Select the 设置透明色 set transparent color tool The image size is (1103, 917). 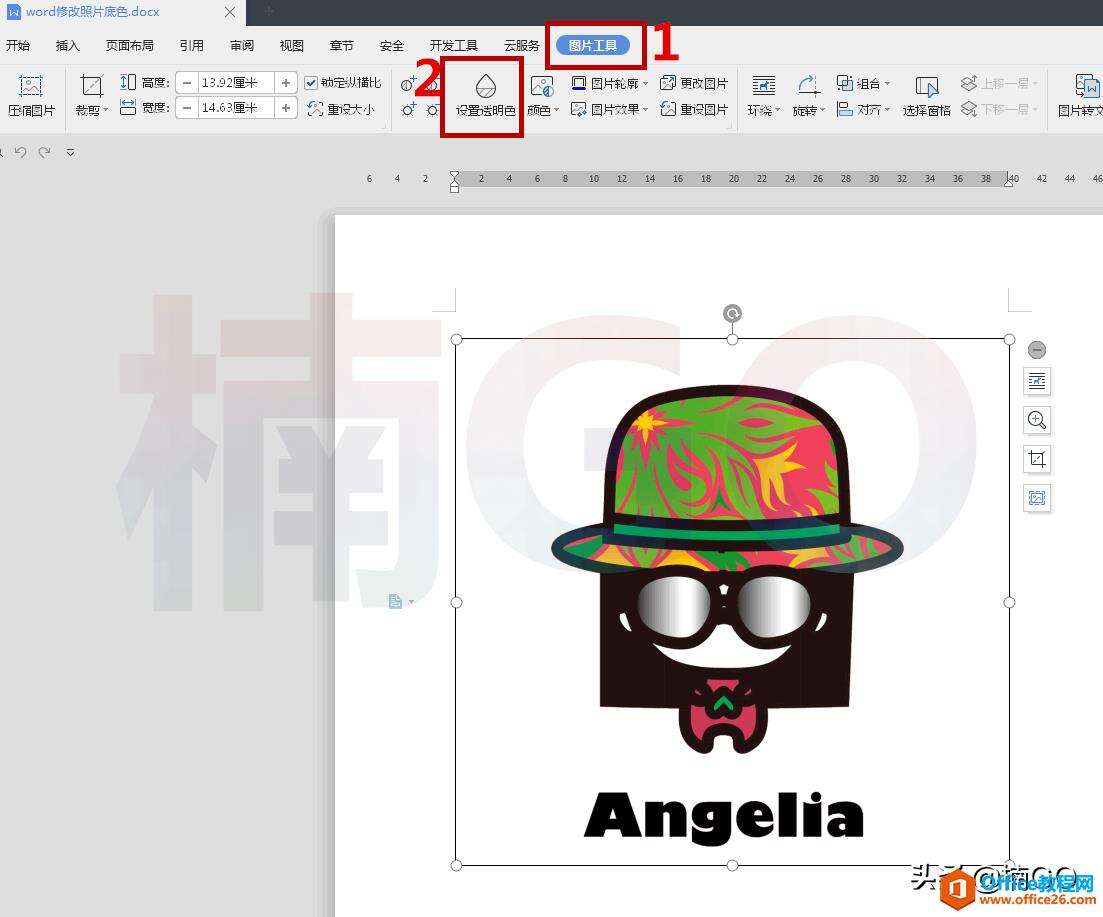click(485, 95)
